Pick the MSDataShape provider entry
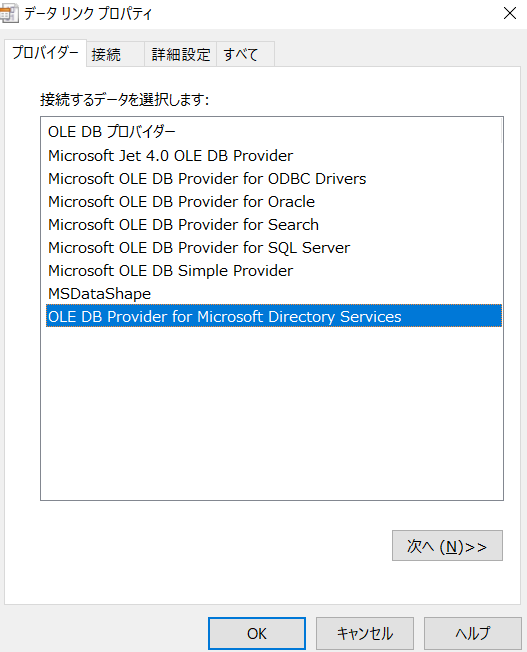 point(274,294)
